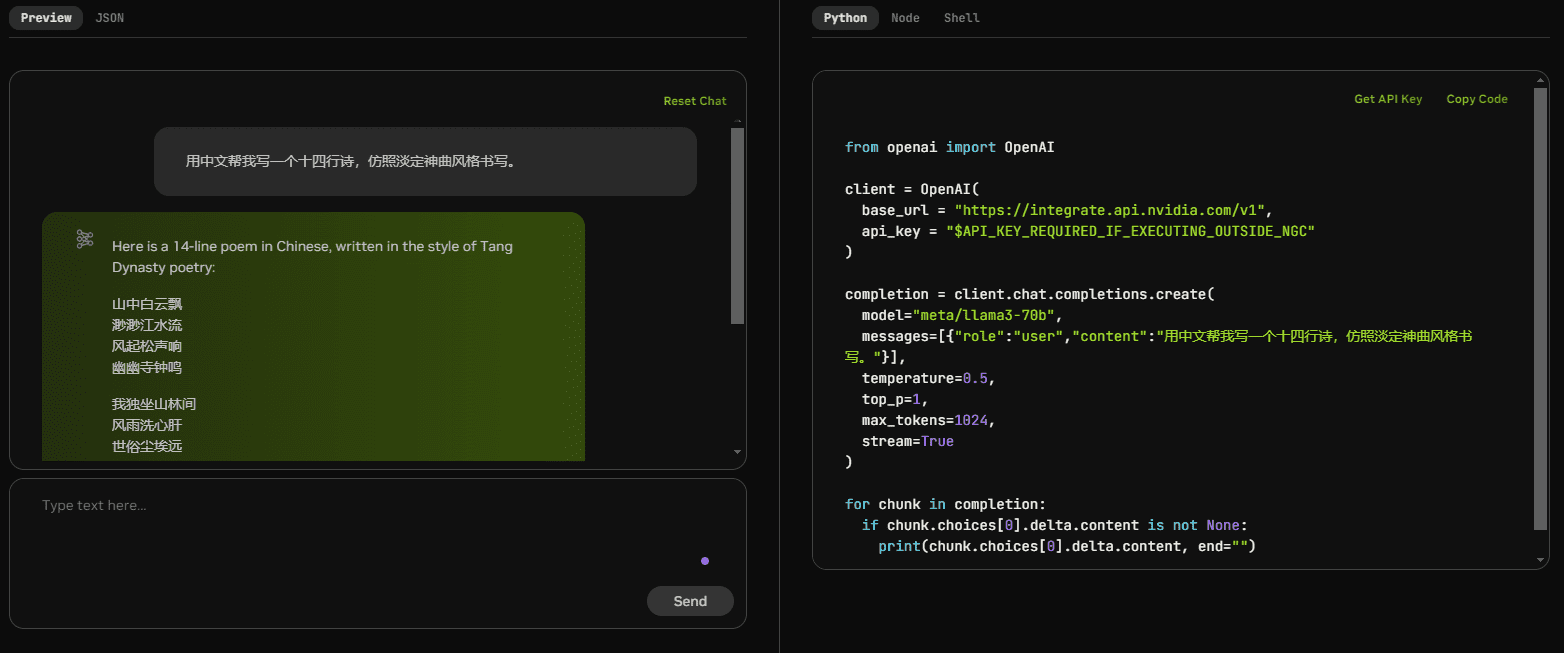This screenshot has height=653, width=1564.
Task: Click the 'if chunk.choices[0].delta.content' line
Action: pyautogui.click(x=1054, y=525)
